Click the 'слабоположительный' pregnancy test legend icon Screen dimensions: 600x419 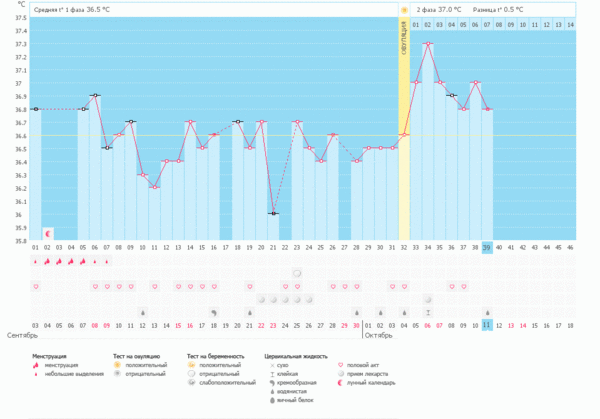[x=192, y=381]
